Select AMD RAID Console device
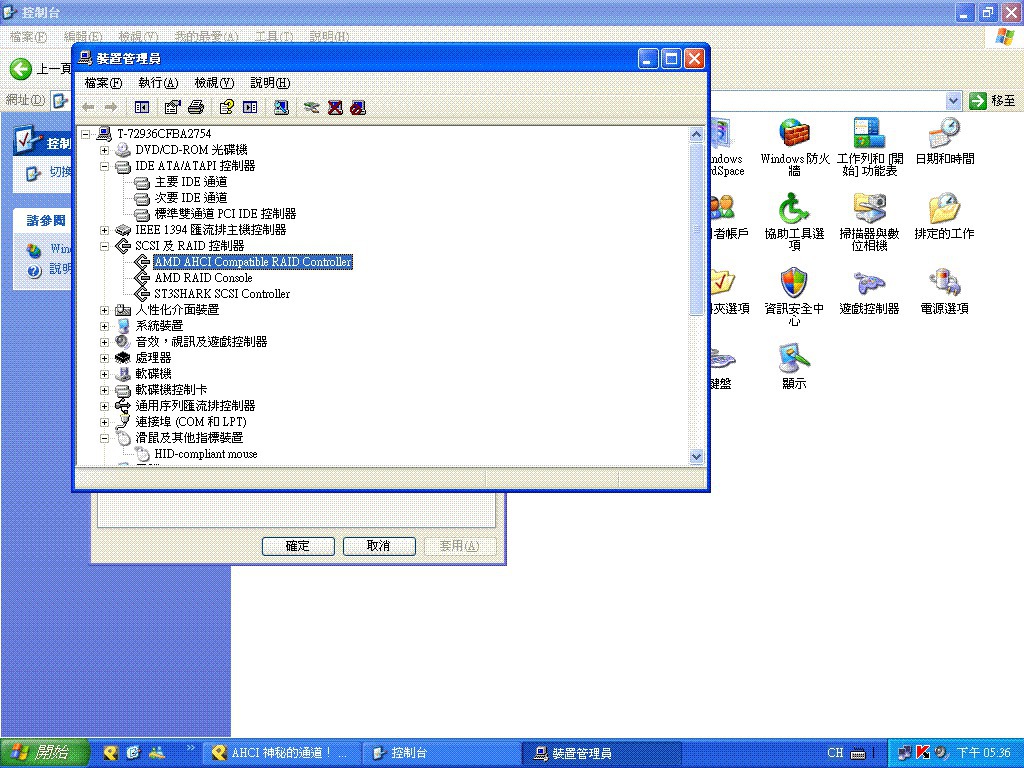This screenshot has width=1024, height=768. coord(203,278)
